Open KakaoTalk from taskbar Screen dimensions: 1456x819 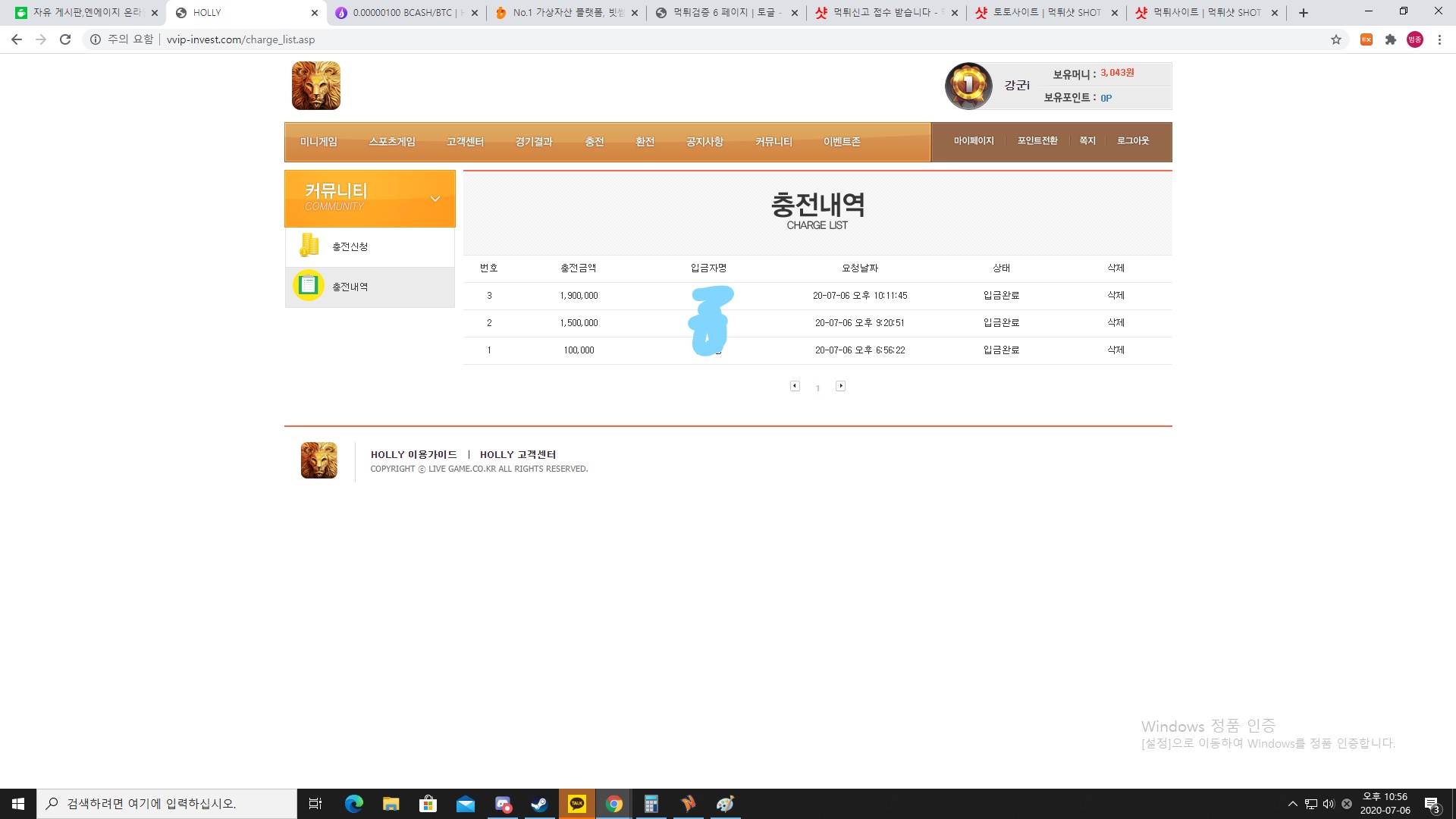pyautogui.click(x=577, y=804)
